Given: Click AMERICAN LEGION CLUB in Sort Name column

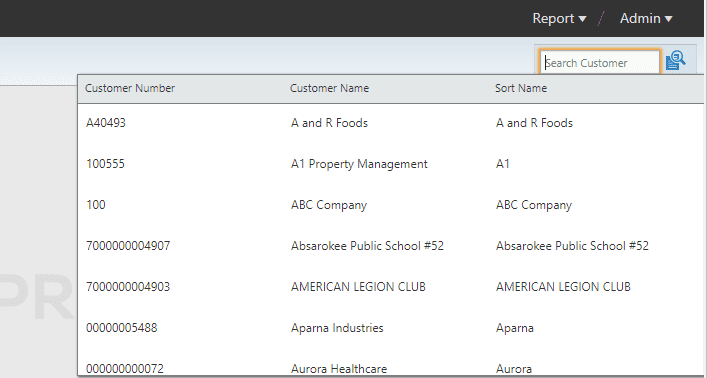Looking at the screenshot, I should 563,287.
